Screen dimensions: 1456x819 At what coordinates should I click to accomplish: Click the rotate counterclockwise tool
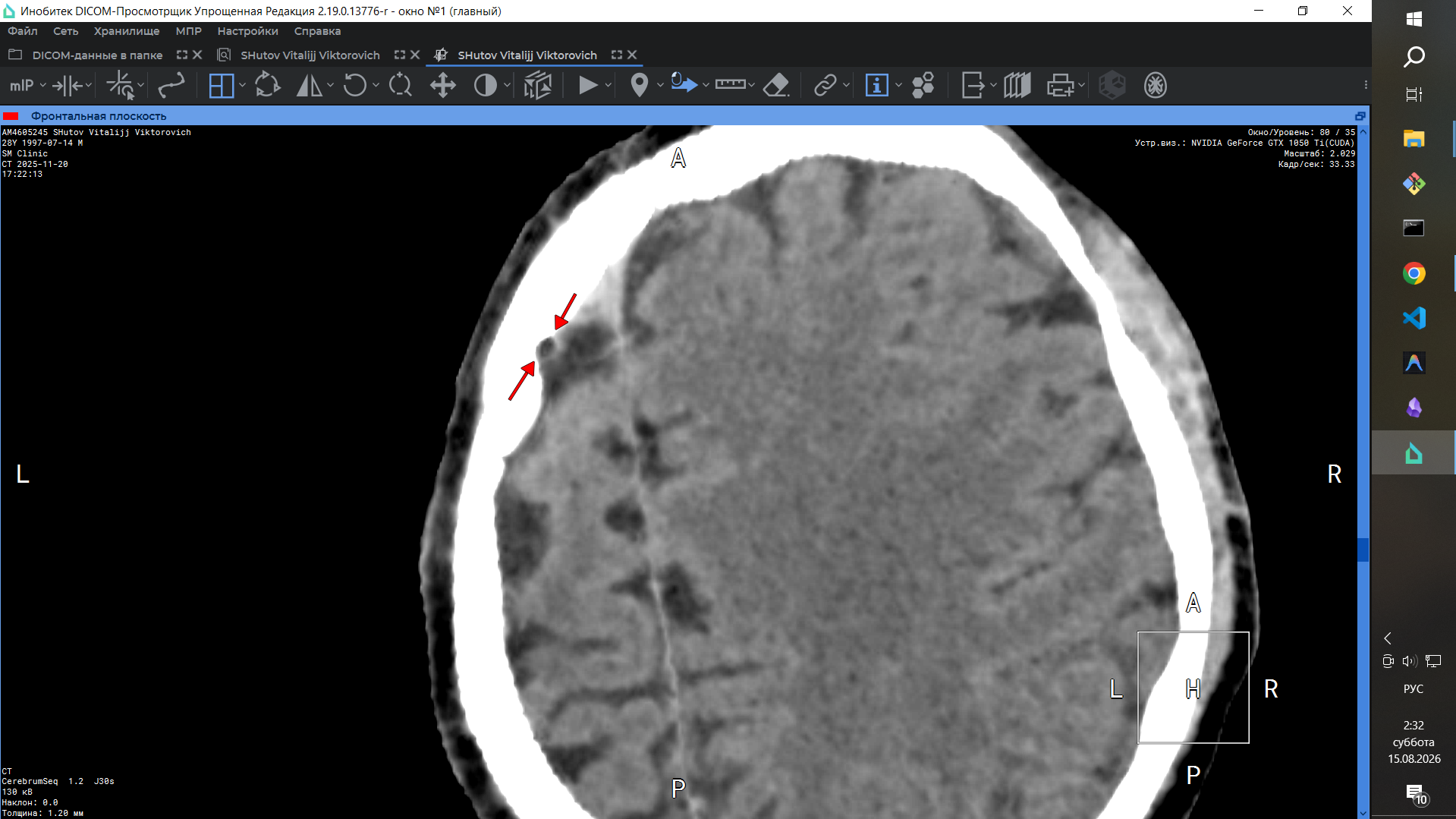pyautogui.click(x=354, y=85)
